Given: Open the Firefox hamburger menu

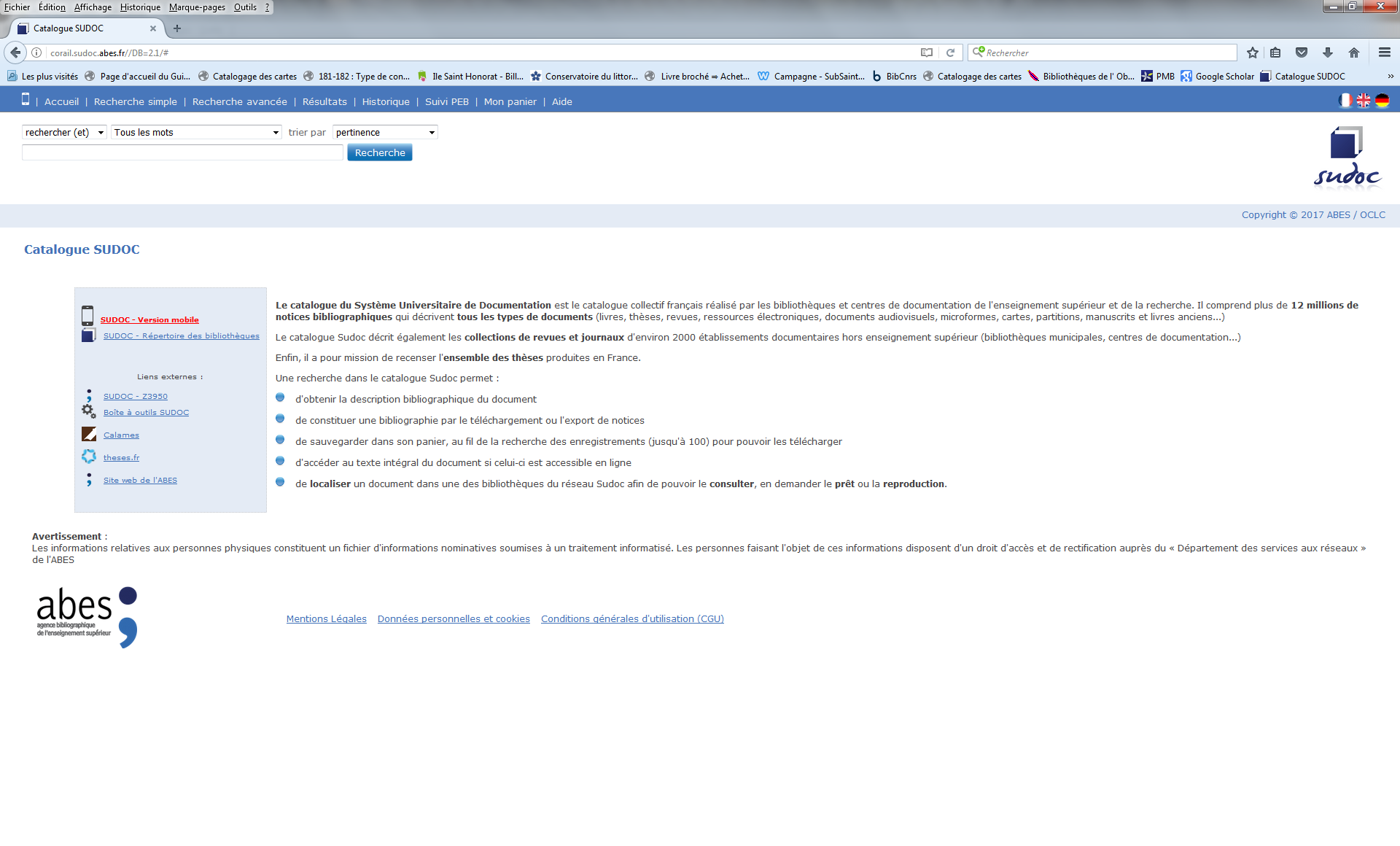Looking at the screenshot, I should [1385, 53].
